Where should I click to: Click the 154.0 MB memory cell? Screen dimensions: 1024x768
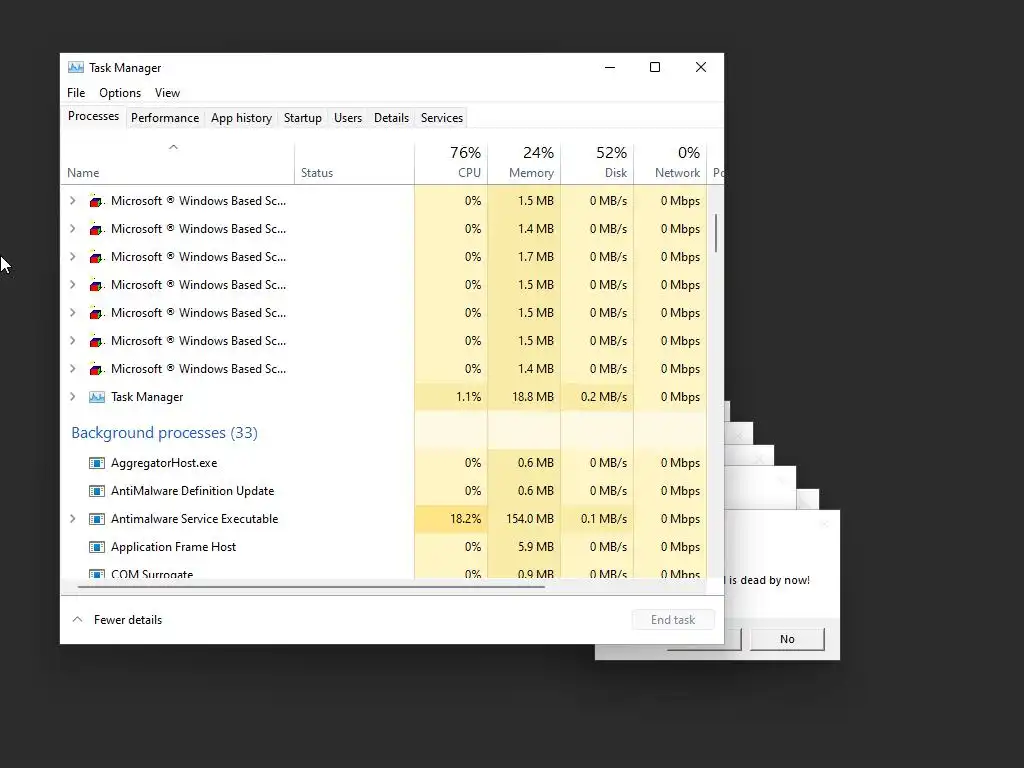pyautogui.click(x=524, y=519)
